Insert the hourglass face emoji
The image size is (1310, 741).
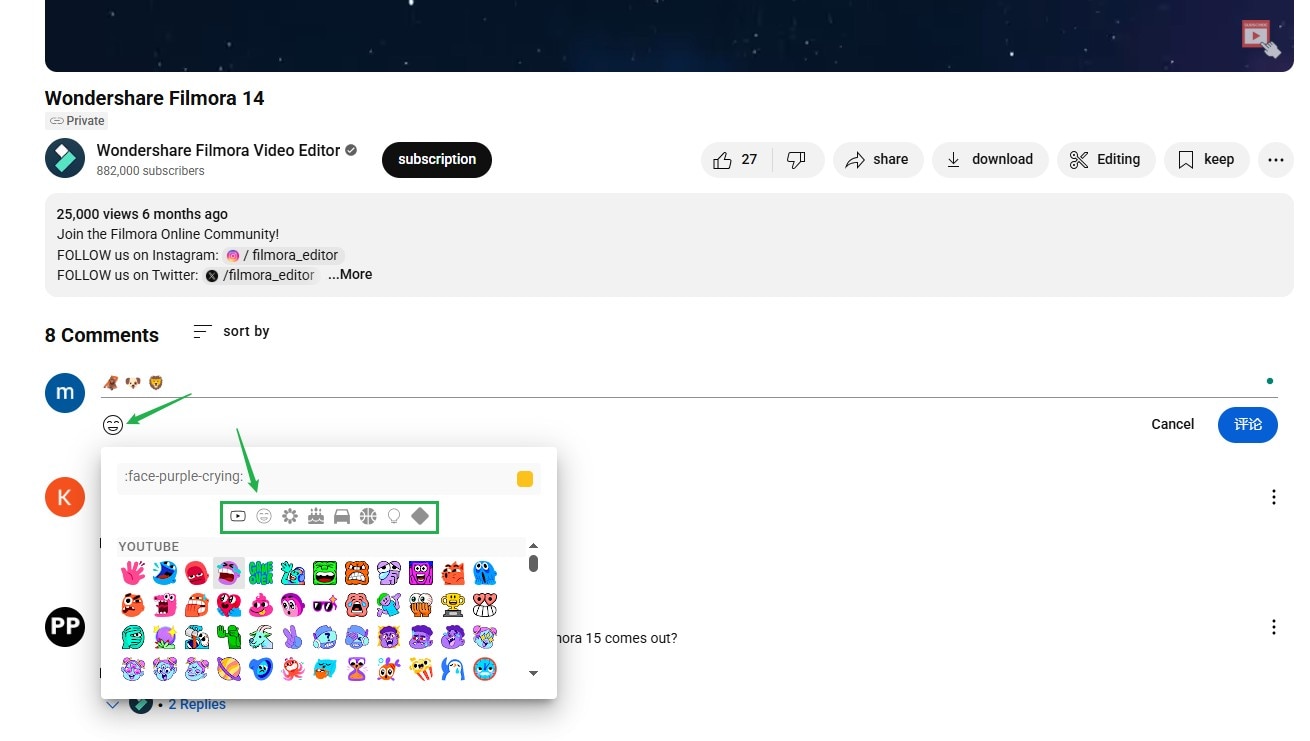click(357, 668)
